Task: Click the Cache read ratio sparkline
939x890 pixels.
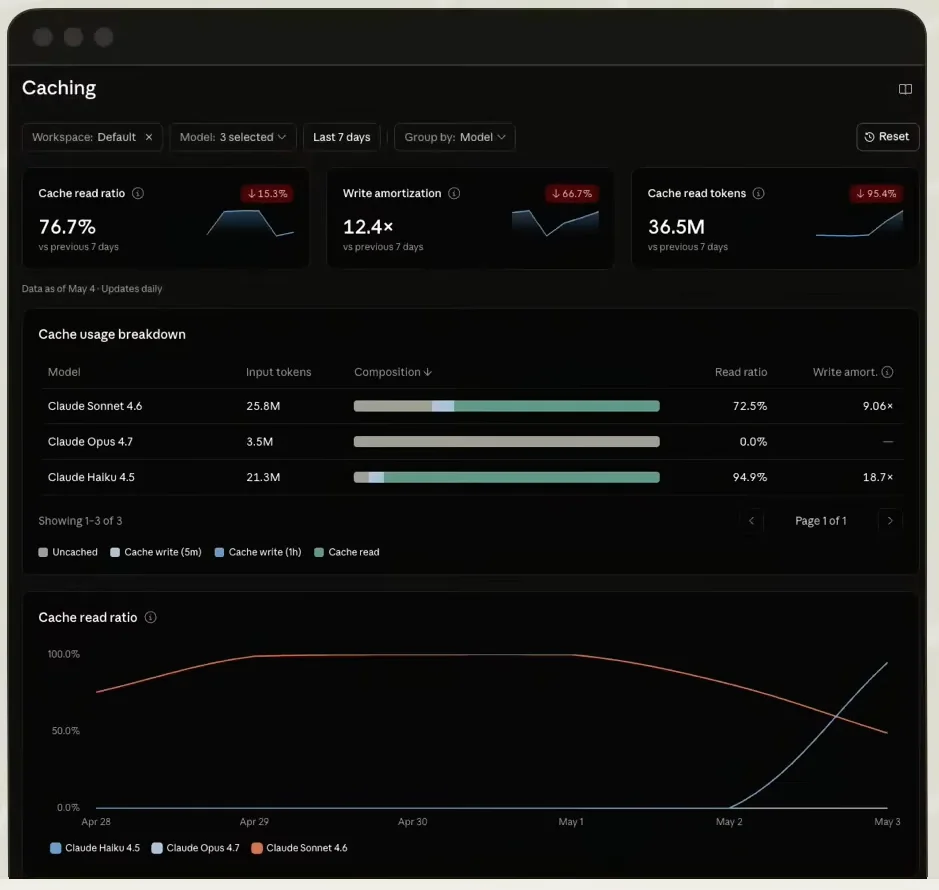Action: pos(250,223)
